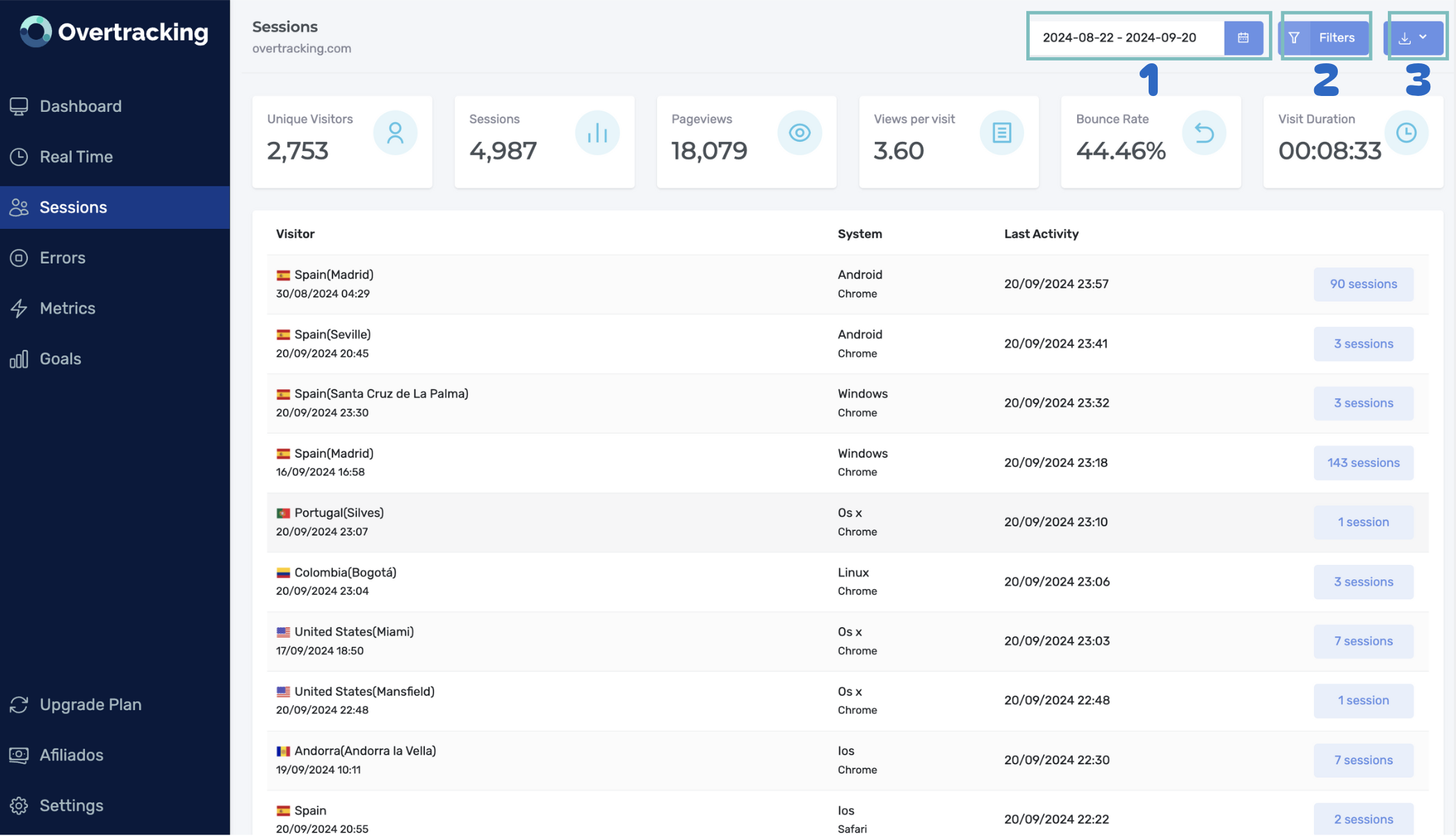Click the Real Time clock icon
Screen dimensions: 1456x836
click(19, 156)
